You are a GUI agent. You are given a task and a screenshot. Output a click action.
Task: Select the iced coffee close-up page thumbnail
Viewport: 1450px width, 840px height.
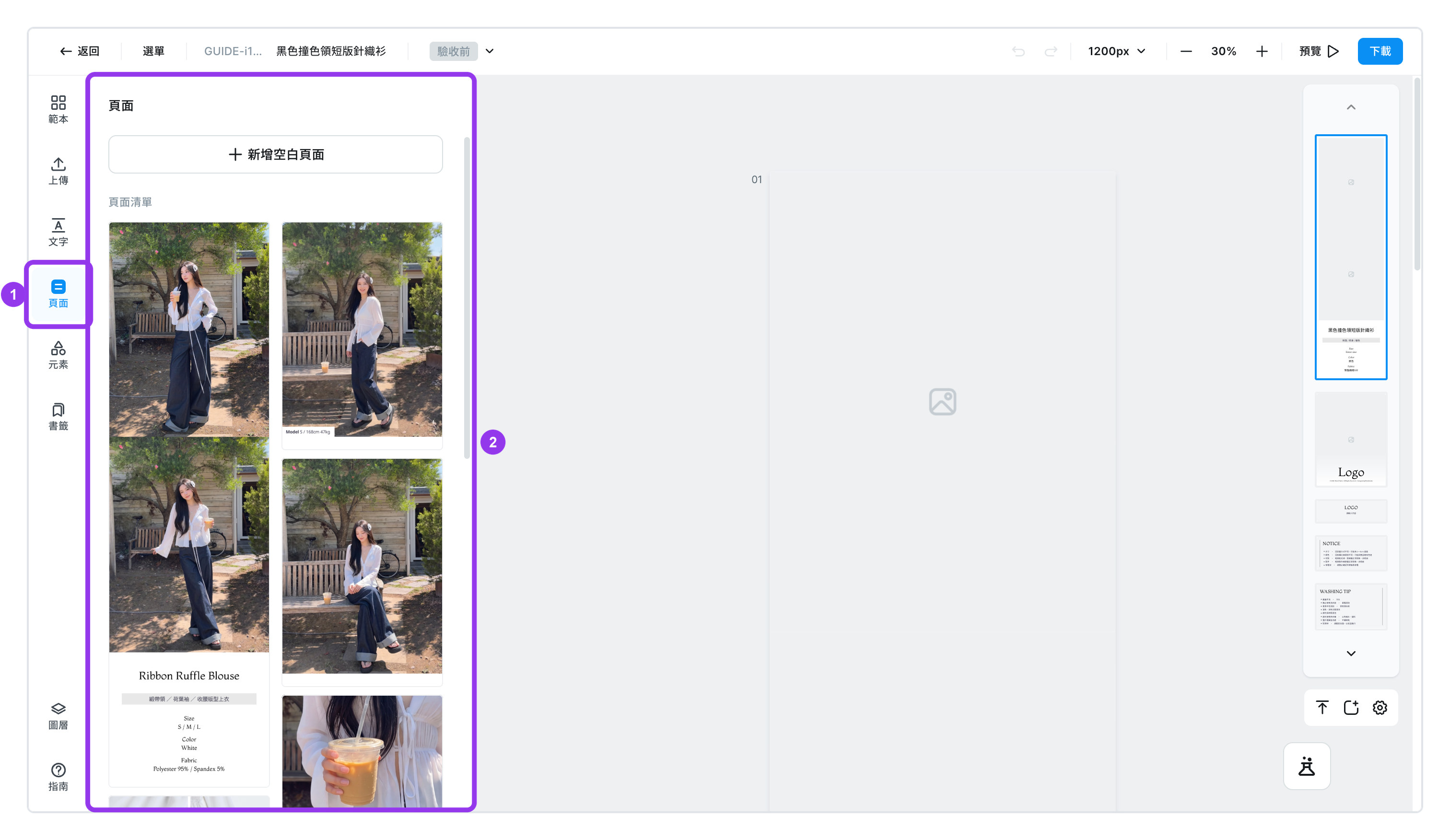(x=362, y=751)
